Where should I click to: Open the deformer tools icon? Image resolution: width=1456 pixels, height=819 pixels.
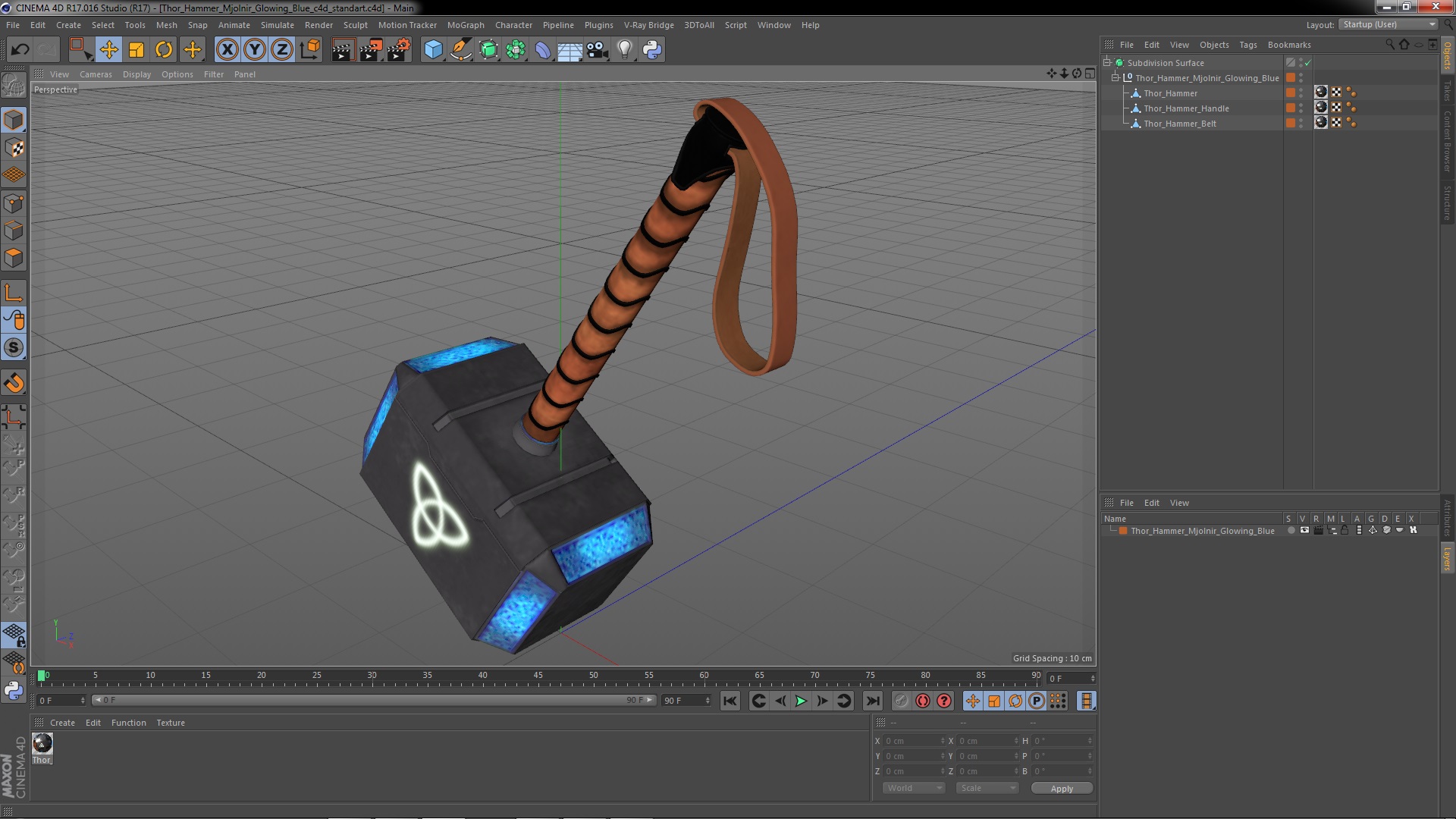click(543, 50)
